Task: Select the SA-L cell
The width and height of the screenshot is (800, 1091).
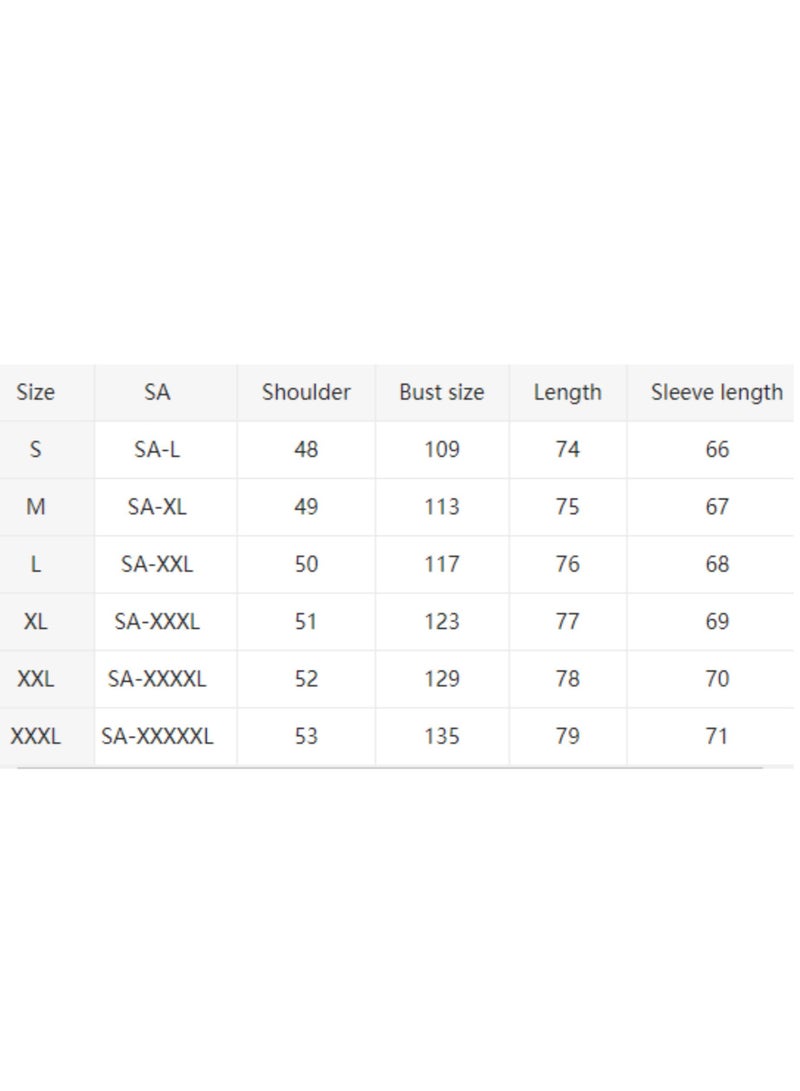Action: coord(157,449)
